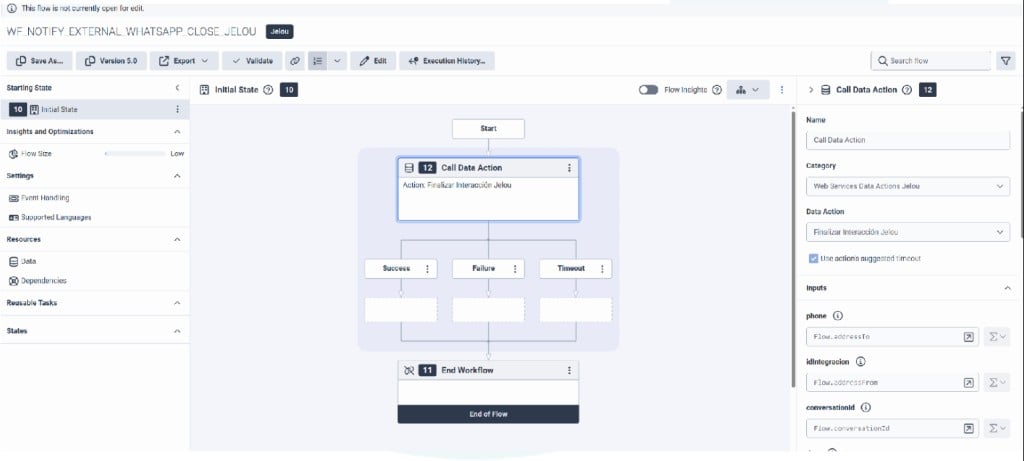Open the Failure path three-dot menu

click(x=515, y=268)
